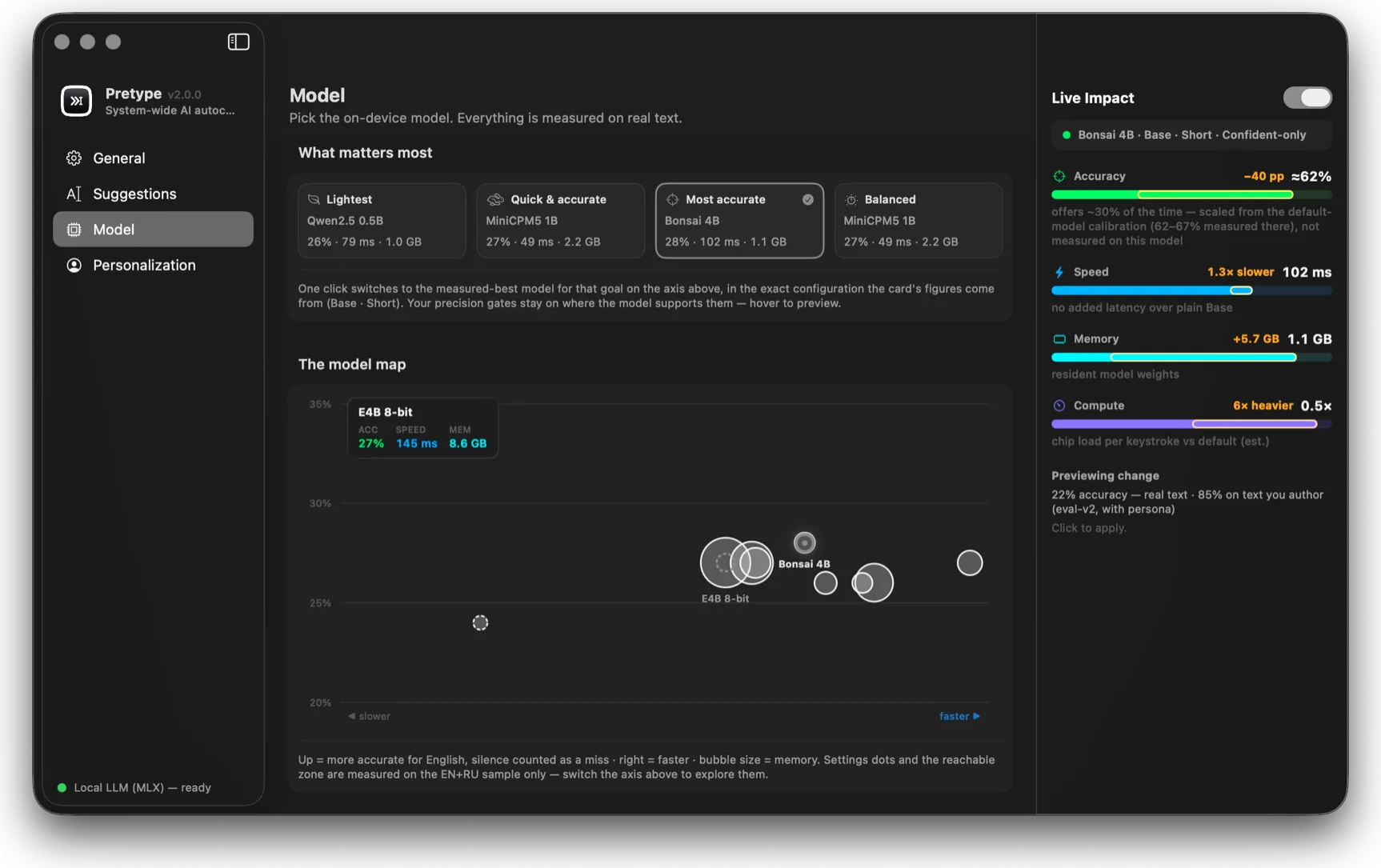Click the E4B 8-bit tooltip card
Image resolution: width=1381 pixels, height=868 pixels.
click(422, 428)
